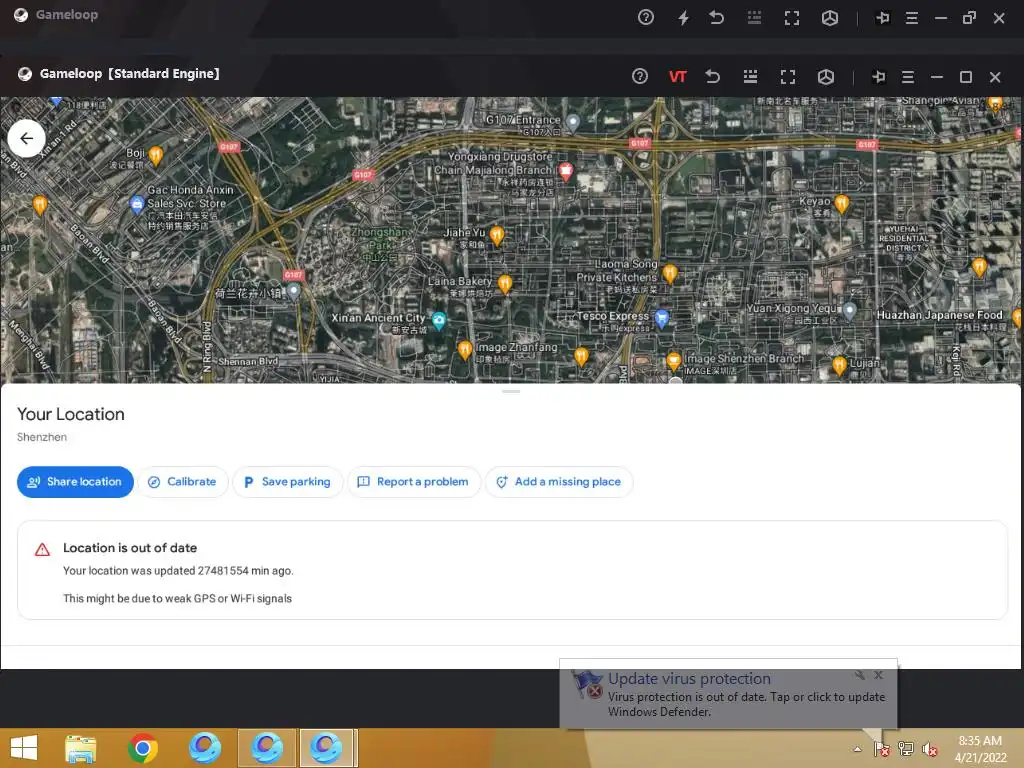The width and height of the screenshot is (1024, 768).
Task: Click Action Center flag tray icon
Action: tap(882, 749)
